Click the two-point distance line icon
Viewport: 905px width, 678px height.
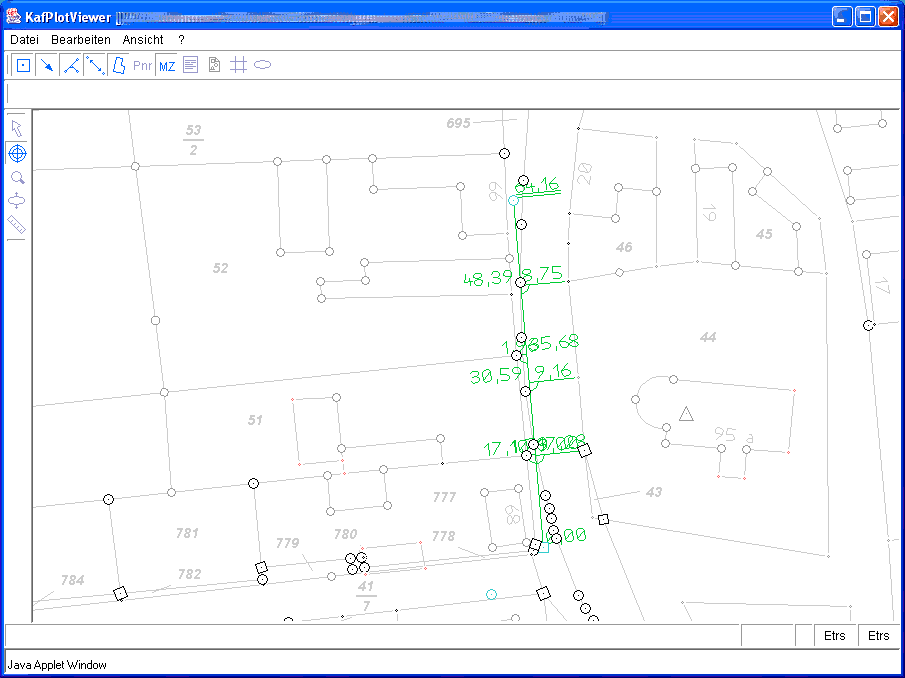94,66
